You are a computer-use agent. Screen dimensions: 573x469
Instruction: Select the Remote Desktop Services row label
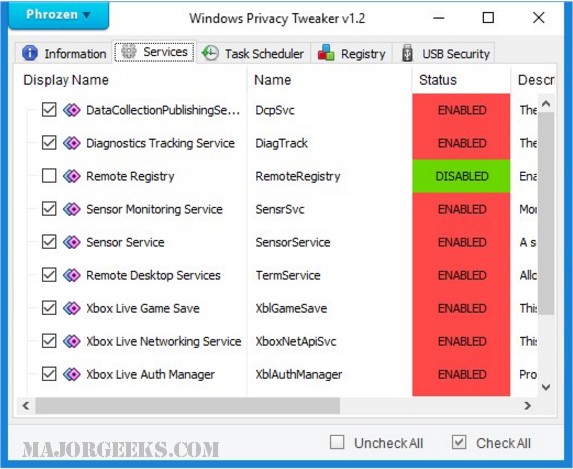pyautogui.click(x=153, y=275)
